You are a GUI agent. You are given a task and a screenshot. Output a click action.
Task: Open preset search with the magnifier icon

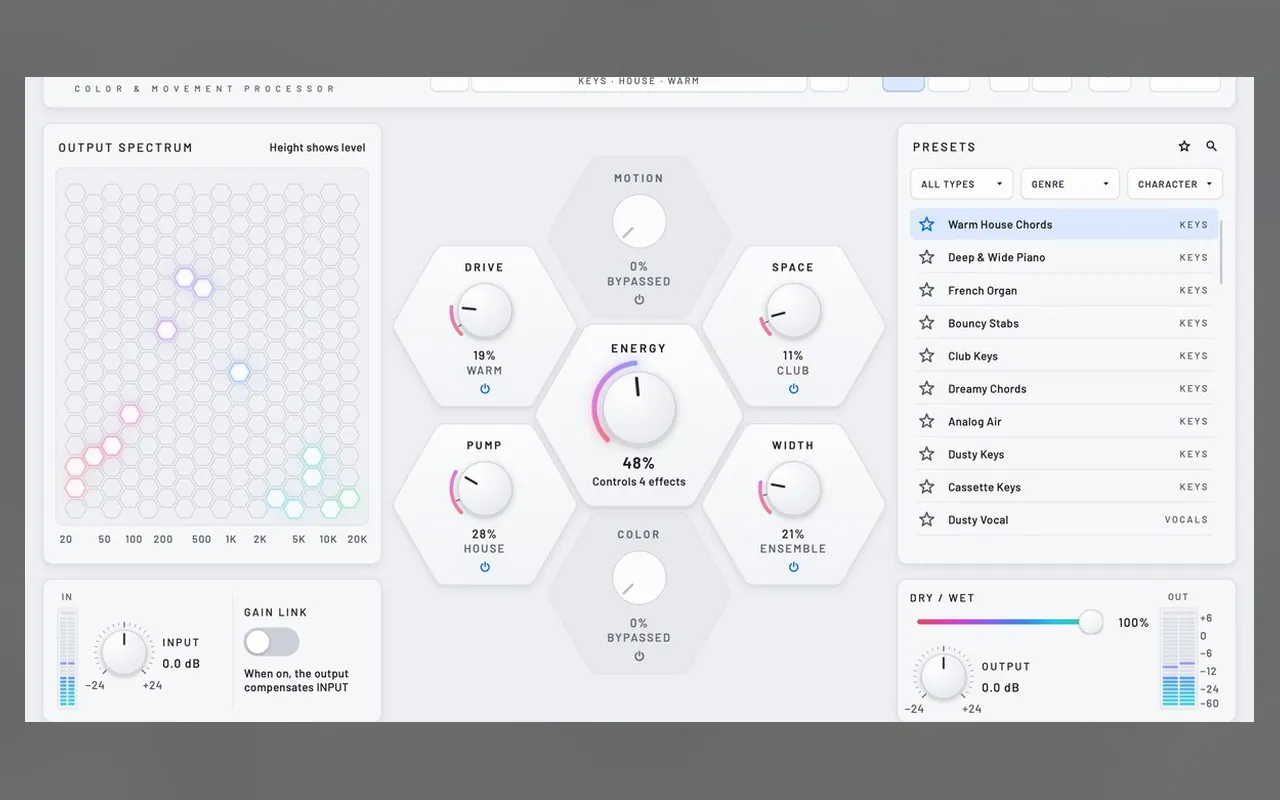click(1212, 146)
